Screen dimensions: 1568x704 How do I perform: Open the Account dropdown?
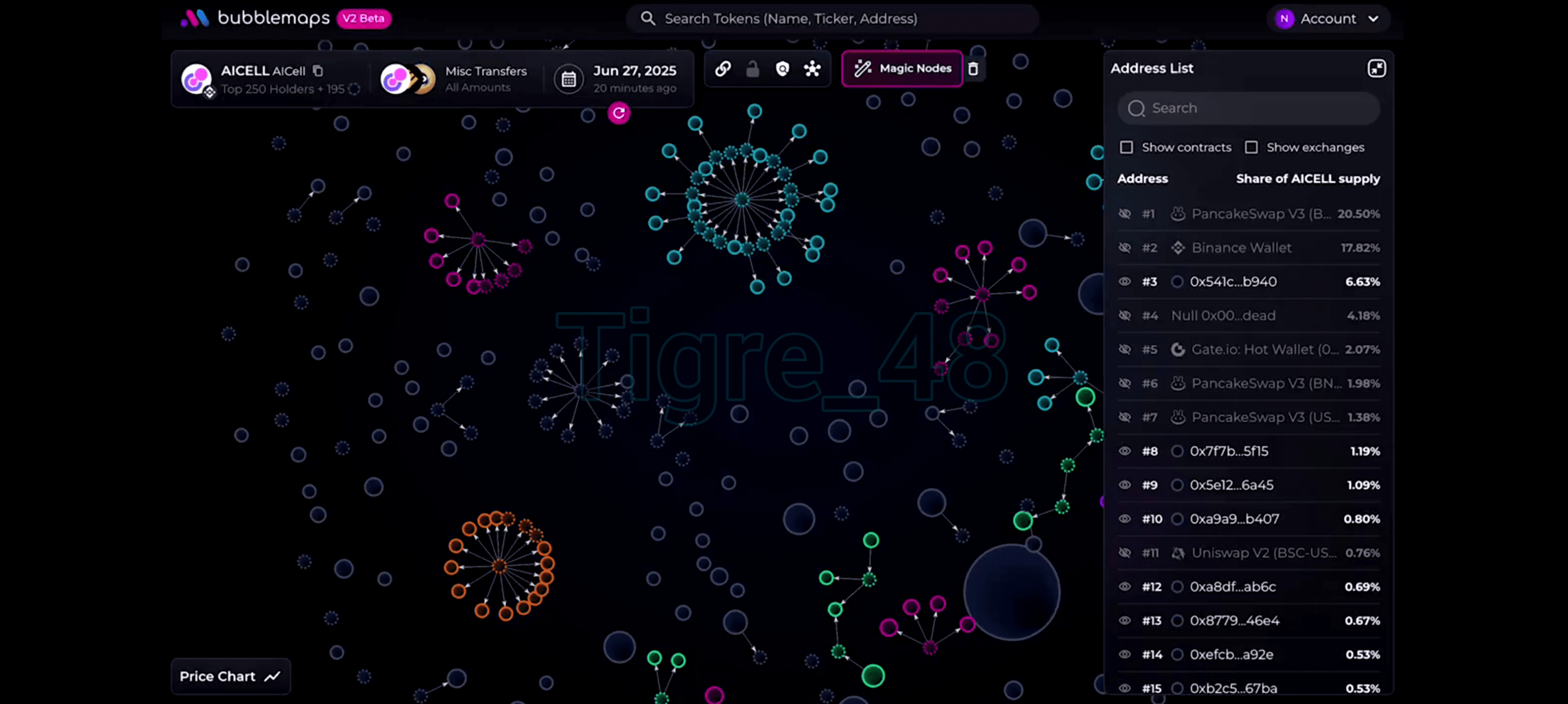tap(1328, 19)
